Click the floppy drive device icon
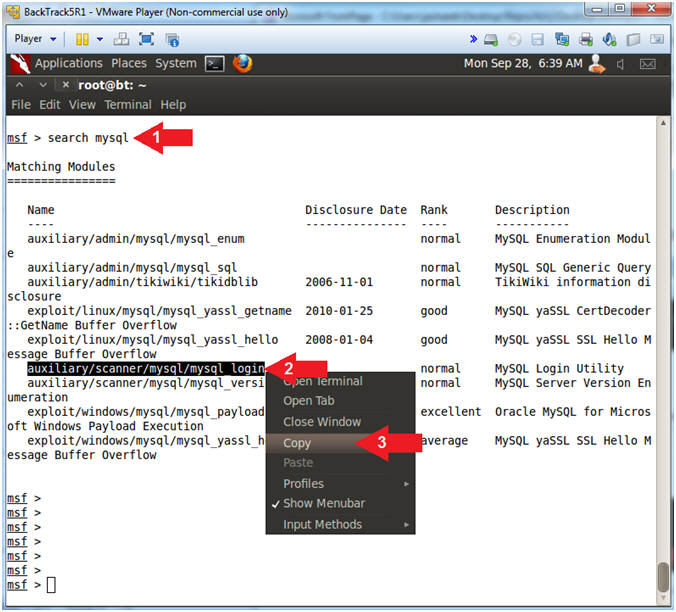The height and width of the screenshot is (612, 676). pos(537,40)
